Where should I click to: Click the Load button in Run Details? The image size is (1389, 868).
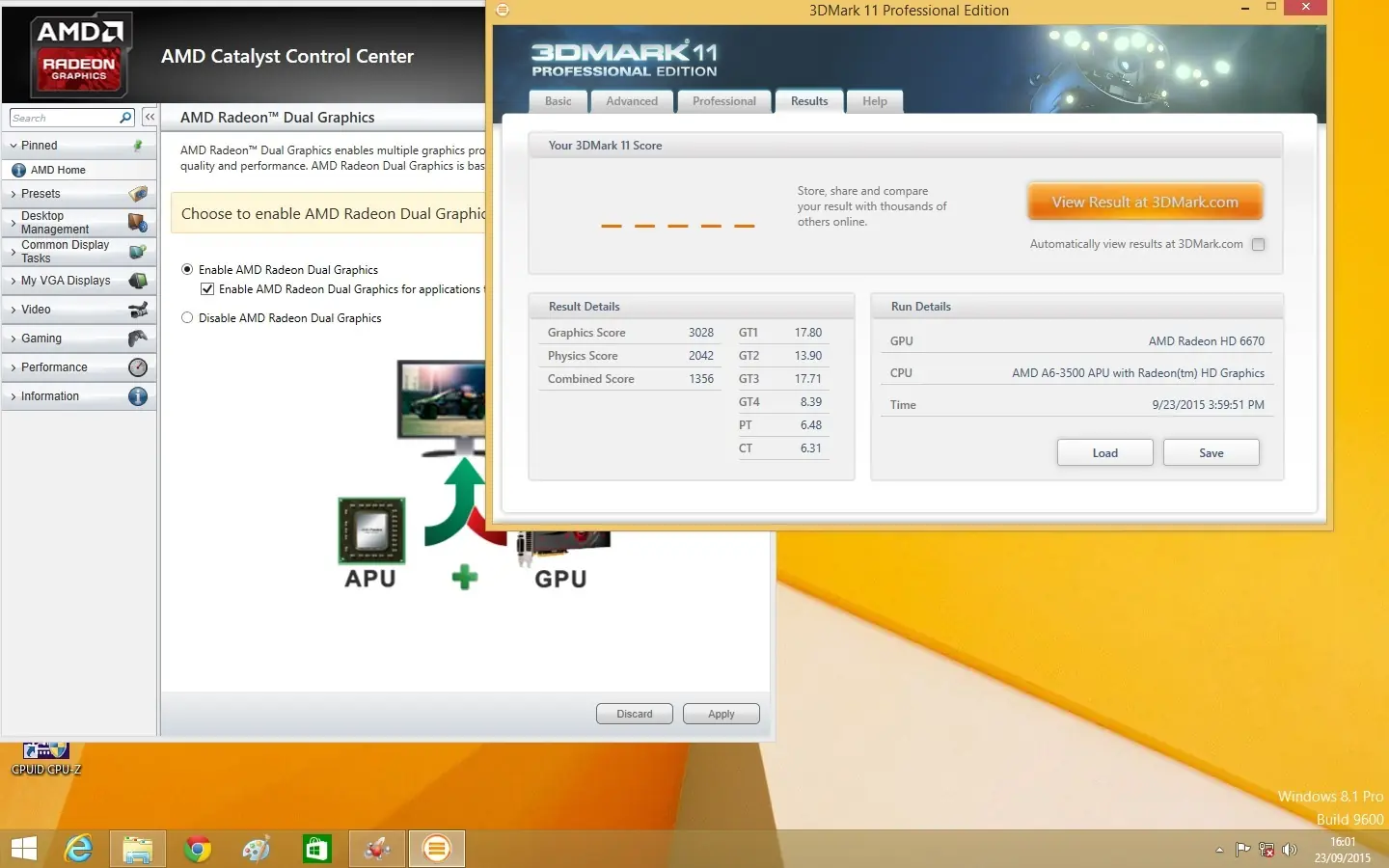point(1105,453)
